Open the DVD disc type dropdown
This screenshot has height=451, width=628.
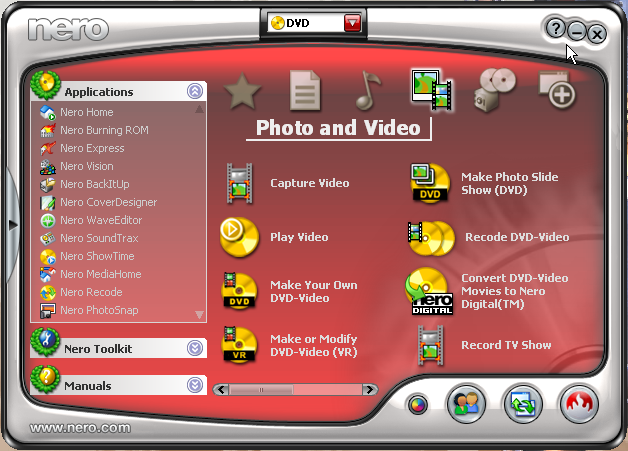352,23
